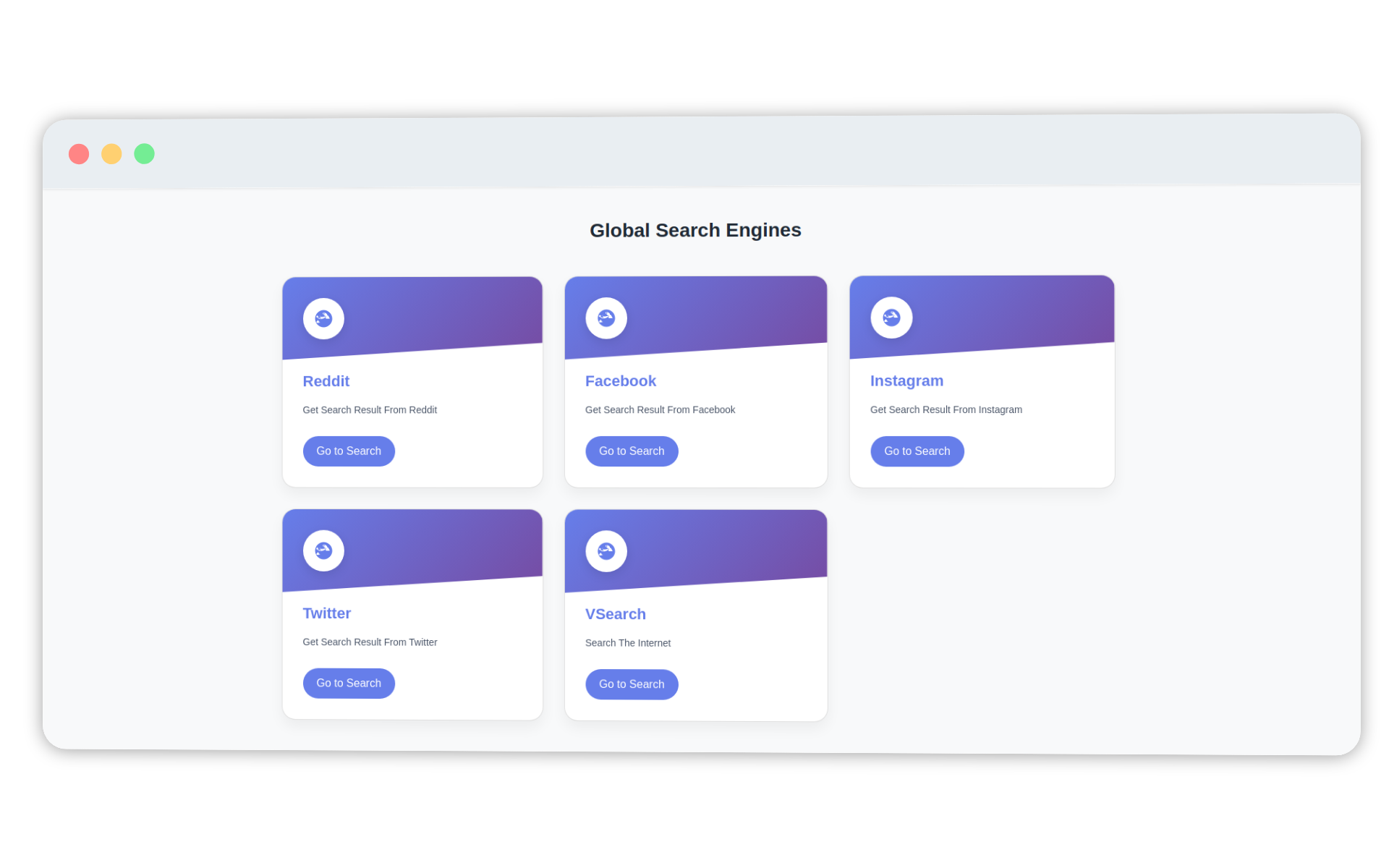The height and width of the screenshot is (868, 1389).
Task: Click Go to Search on VSearch card
Action: tap(631, 684)
